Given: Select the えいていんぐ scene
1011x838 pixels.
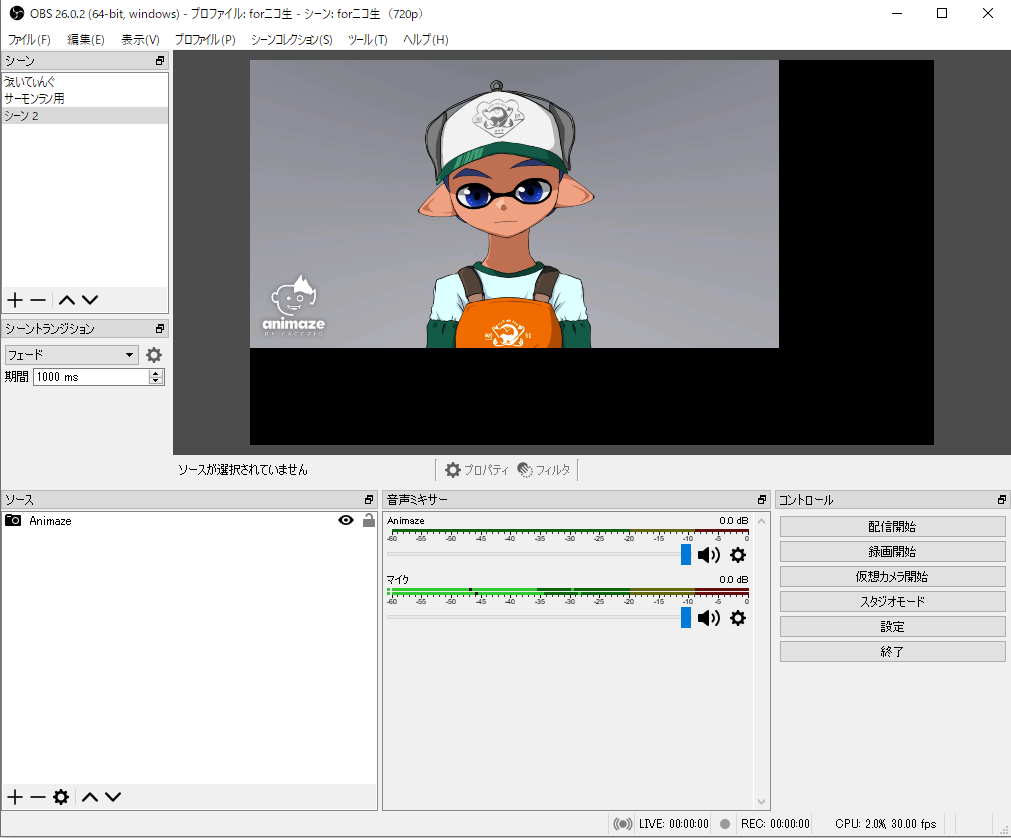Looking at the screenshot, I should tap(84, 82).
